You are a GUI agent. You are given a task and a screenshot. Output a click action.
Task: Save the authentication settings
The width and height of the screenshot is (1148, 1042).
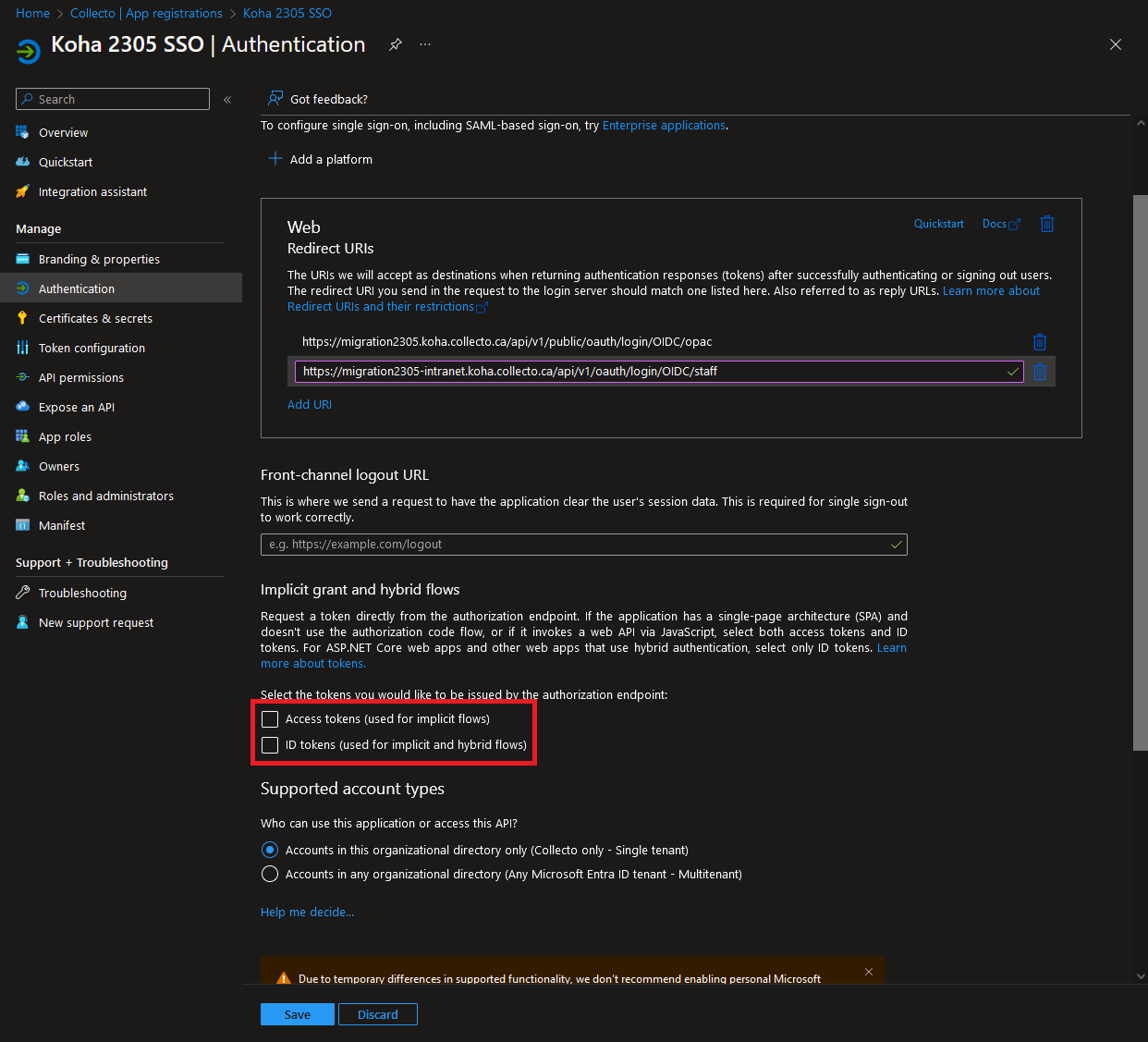click(x=298, y=1014)
